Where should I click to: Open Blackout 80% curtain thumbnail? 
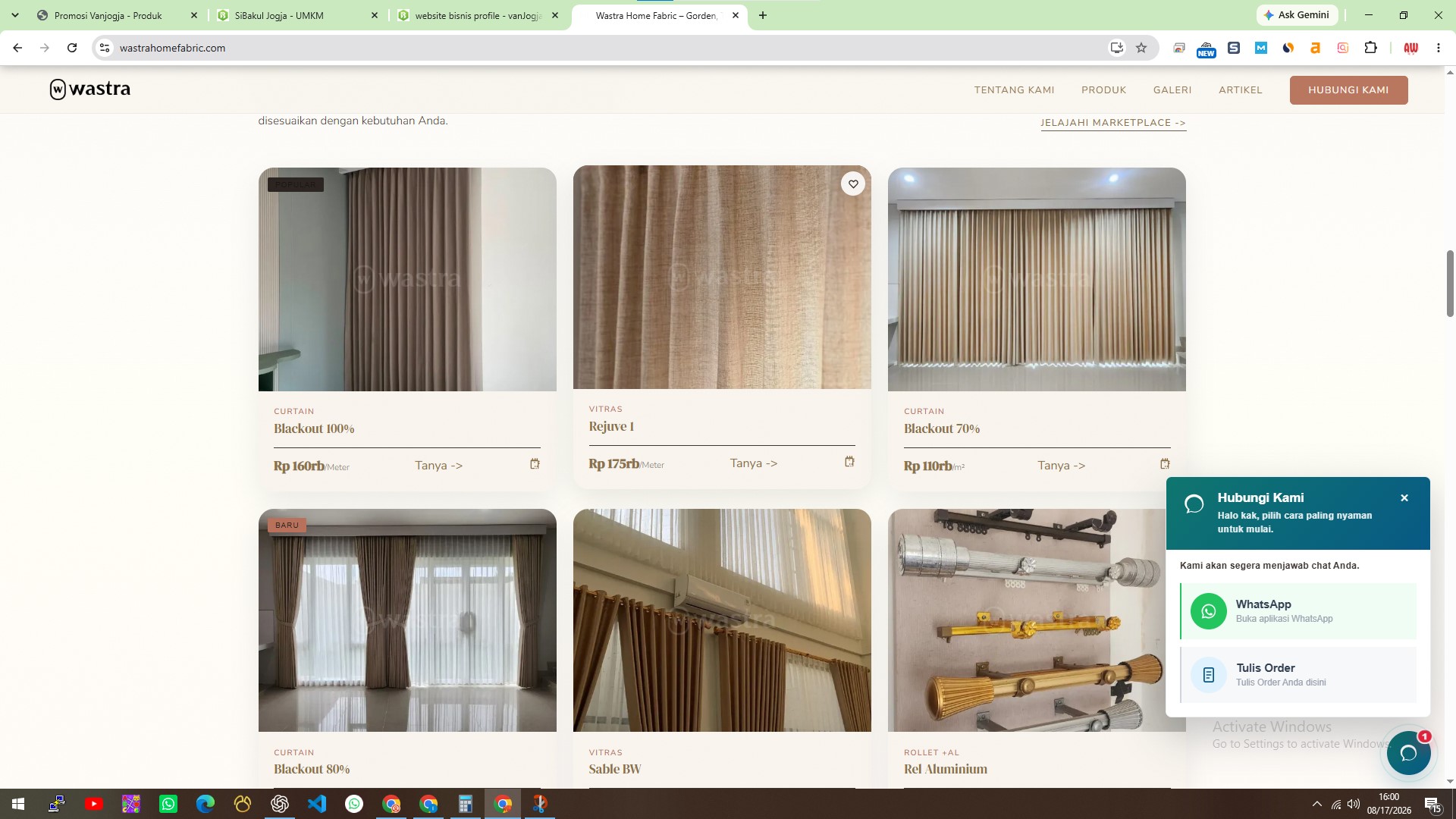coord(407,620)
